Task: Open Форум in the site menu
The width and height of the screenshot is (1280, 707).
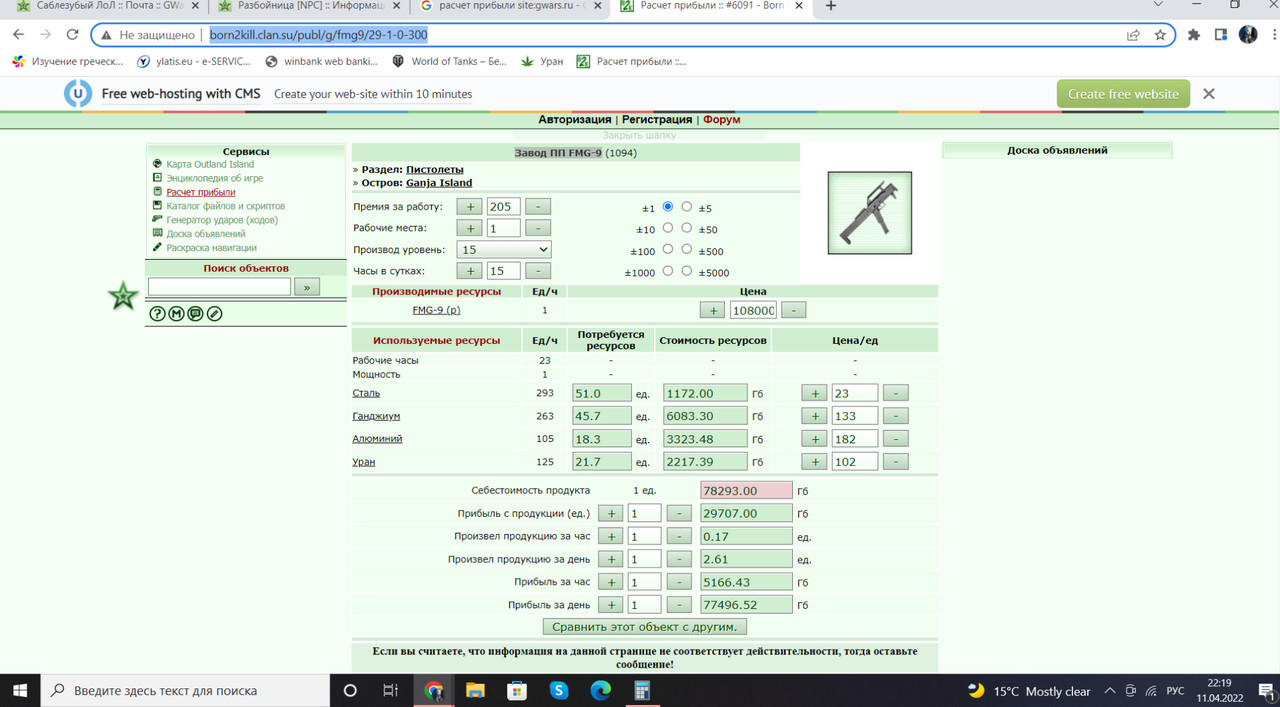Action: [x=721, y=120]
